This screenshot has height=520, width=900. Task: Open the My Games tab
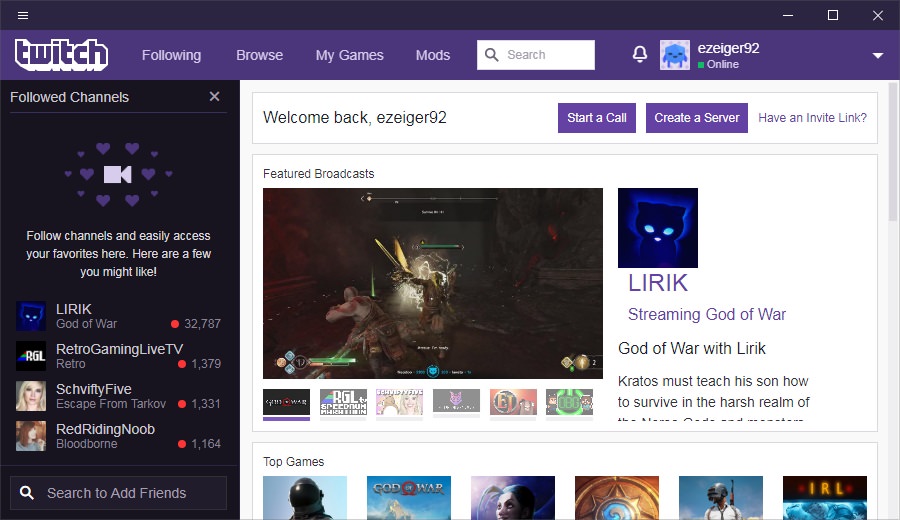click(x=349, y=55)
